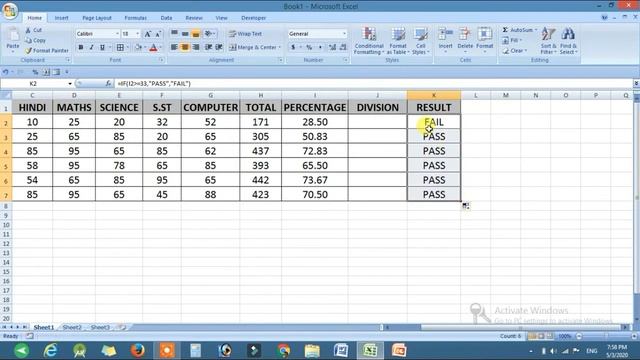The width and height of the screenshot is (640, 360).
Task: Click the Auto Fill Options button
Action: [x=466, y=206]
